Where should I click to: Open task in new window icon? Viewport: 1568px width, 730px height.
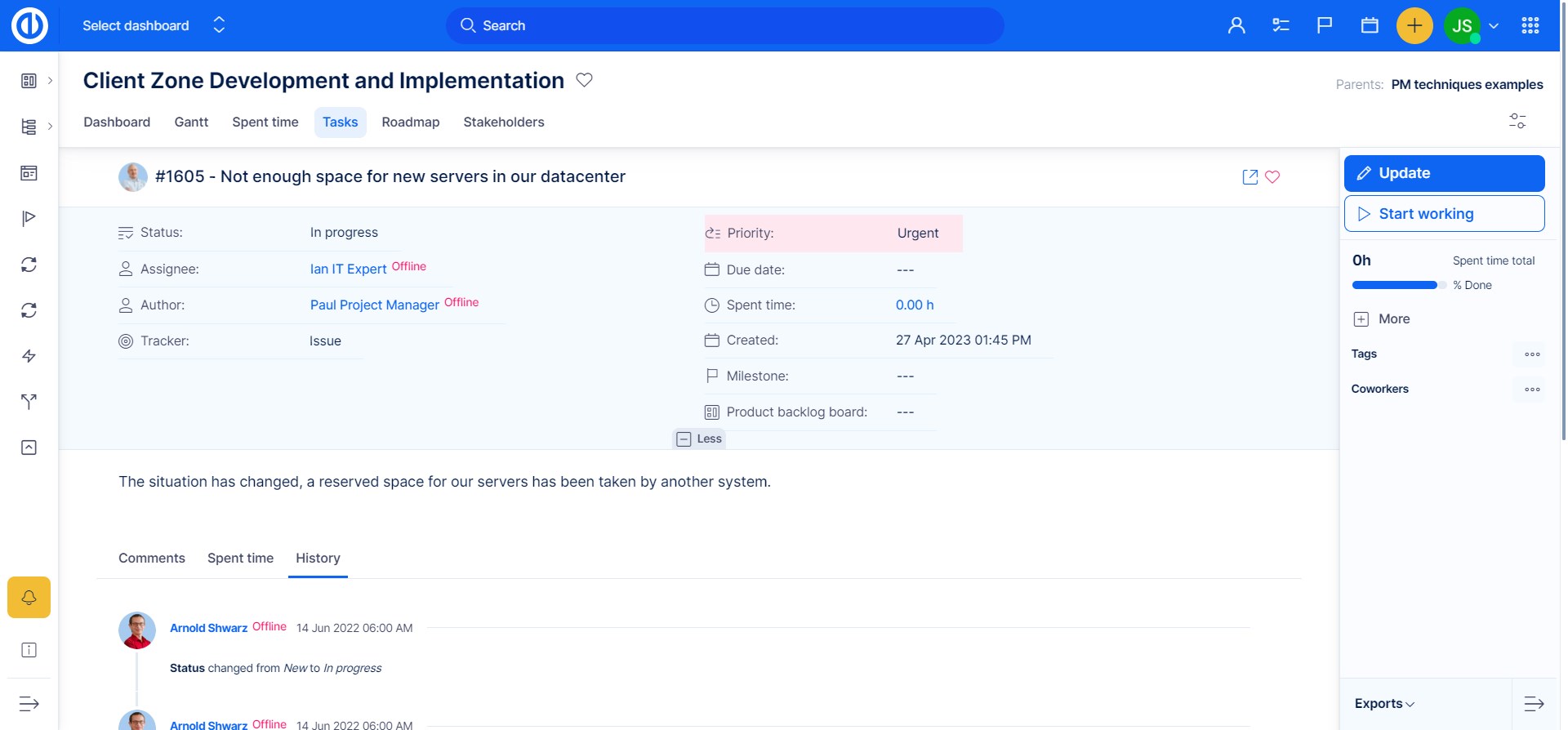coord(1249,177)
